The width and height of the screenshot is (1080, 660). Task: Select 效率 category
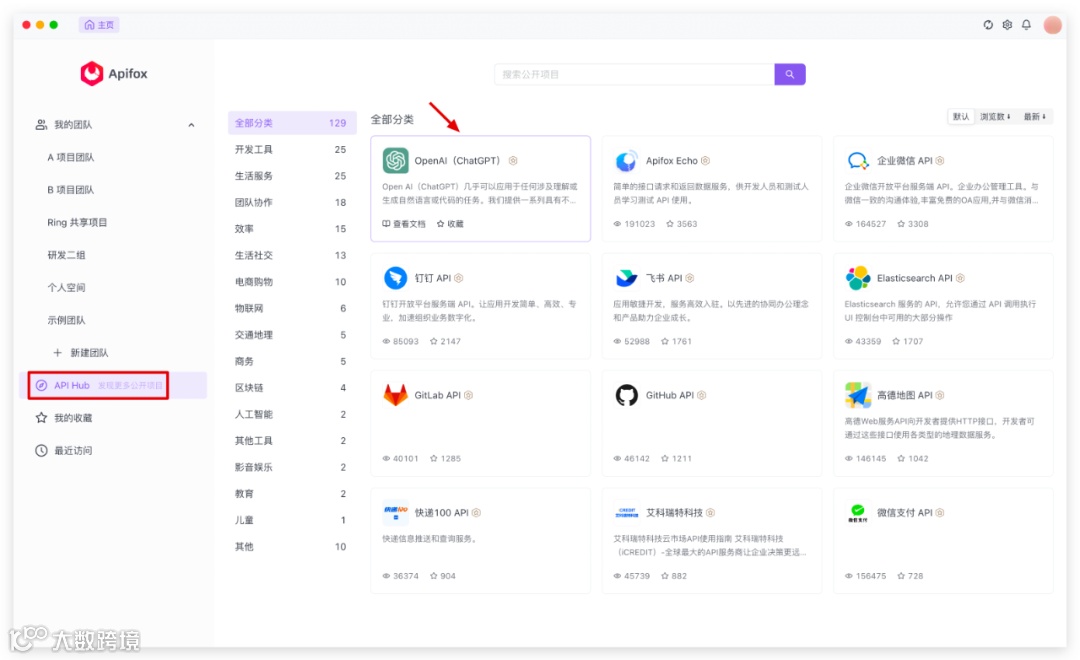coord(292,229)
